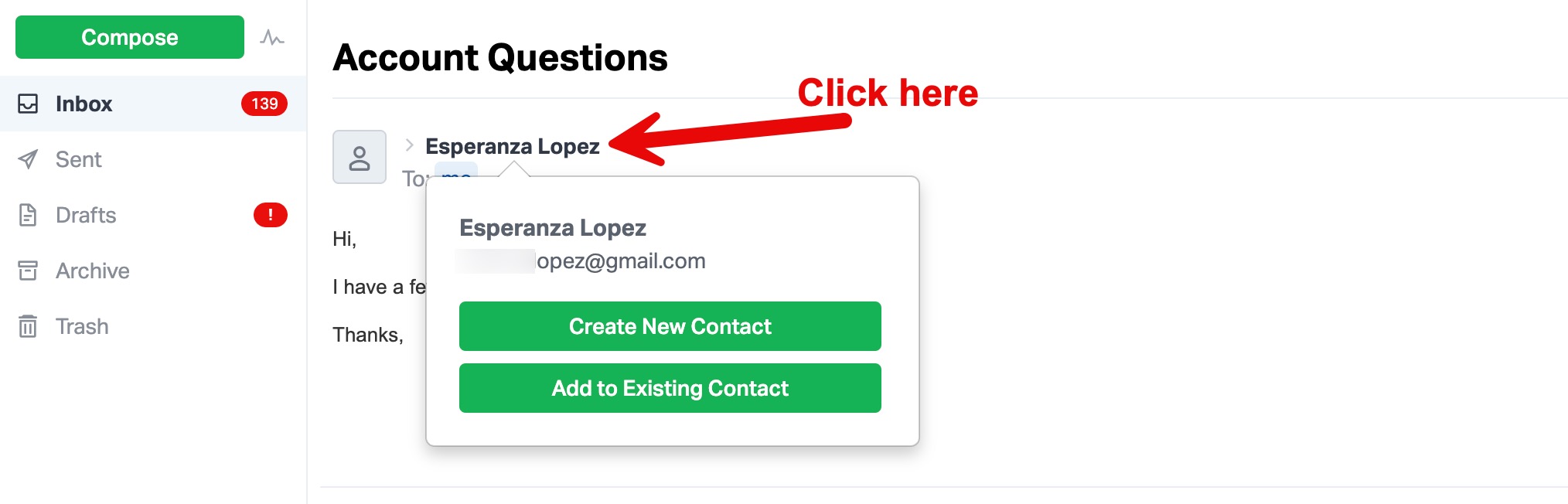Select the sender name Esperanza Lopez
Viewport: 1568px width, 504px height.
512,145
